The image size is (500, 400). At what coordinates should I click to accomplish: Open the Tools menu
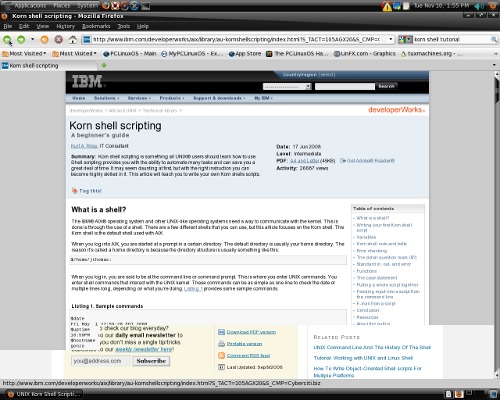123,26
